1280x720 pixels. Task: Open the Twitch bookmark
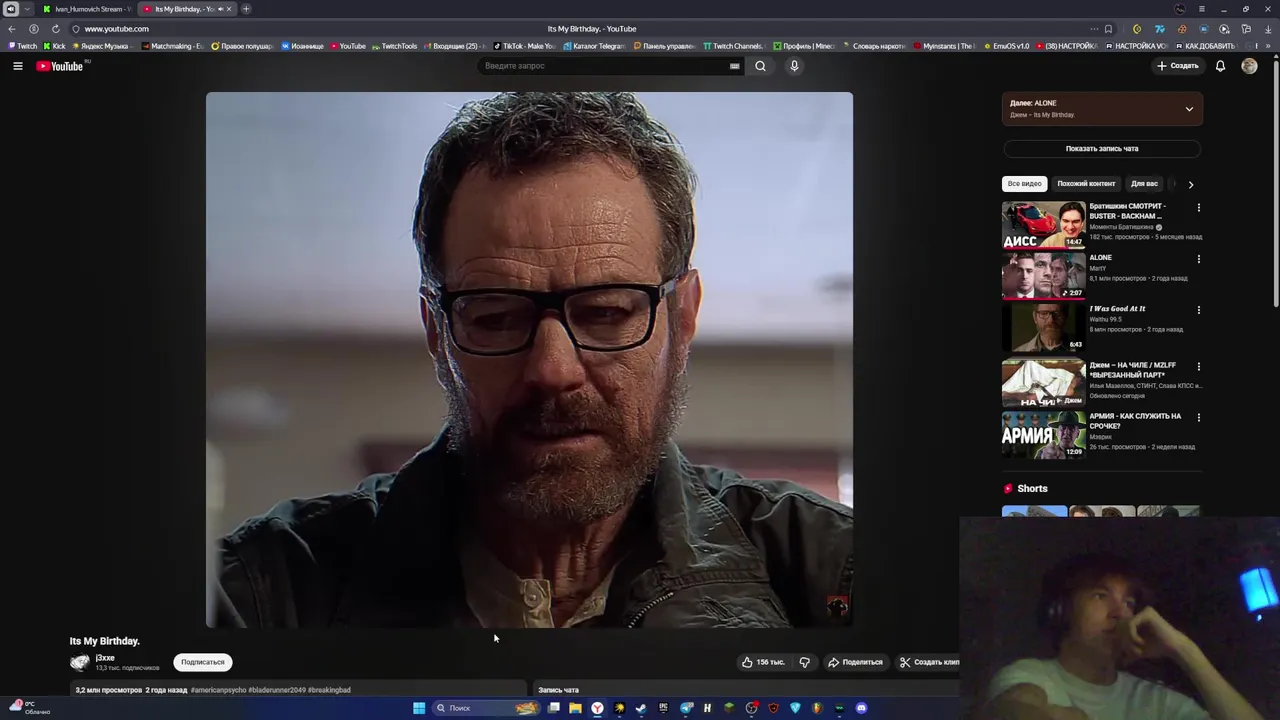(23, 46)
